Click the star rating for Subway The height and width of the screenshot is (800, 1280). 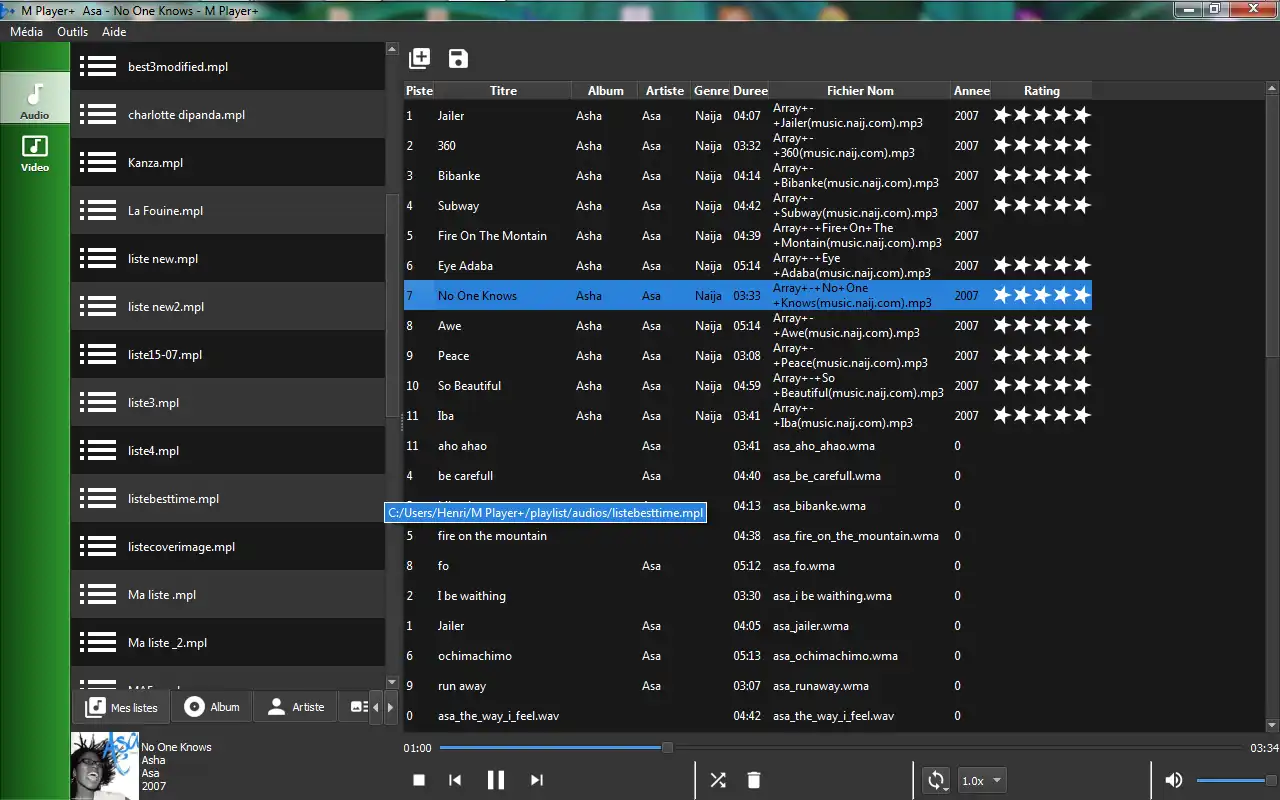click(1041, 206)
